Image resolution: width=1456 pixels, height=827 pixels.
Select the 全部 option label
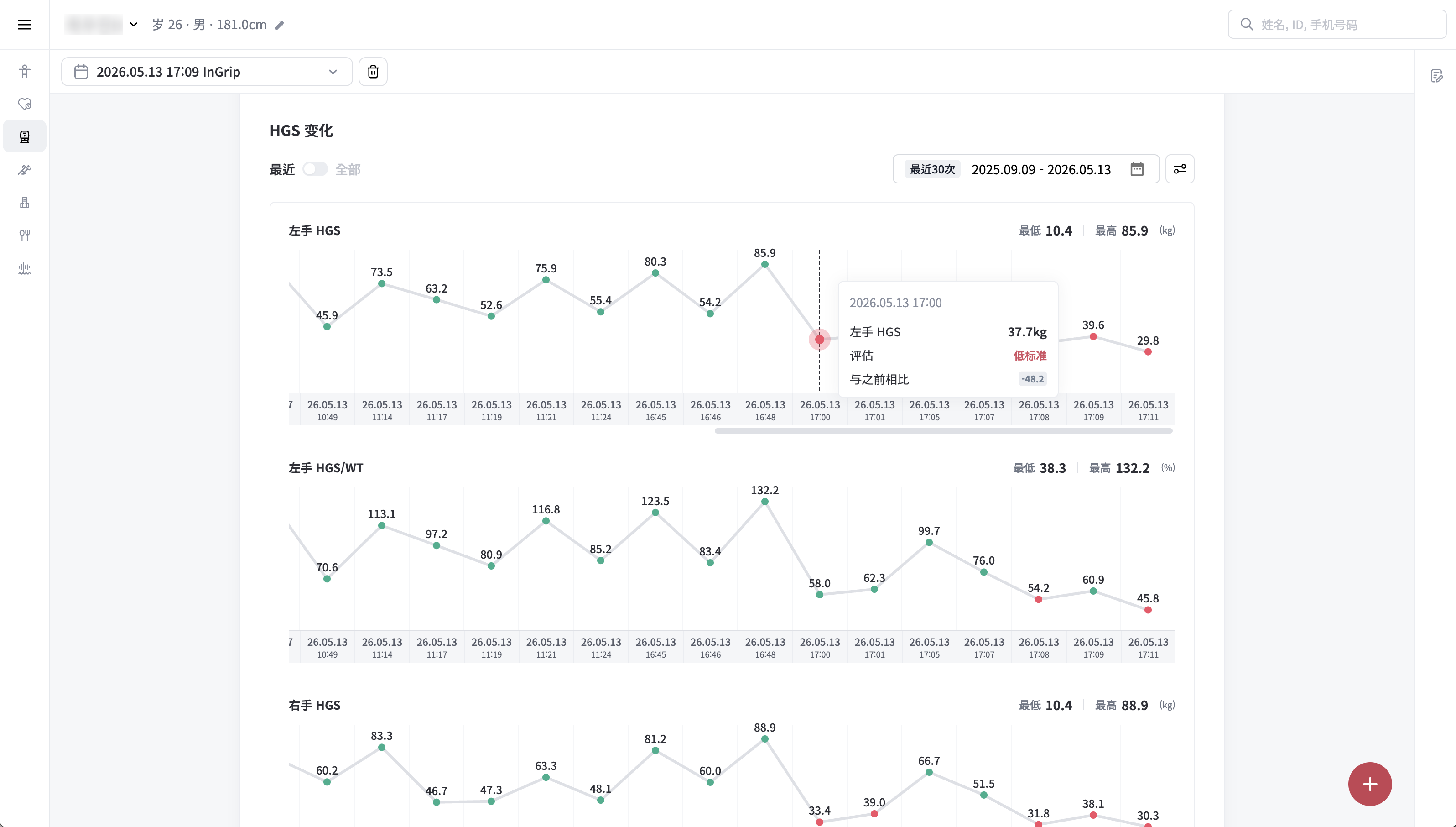(x=348, y=169)
